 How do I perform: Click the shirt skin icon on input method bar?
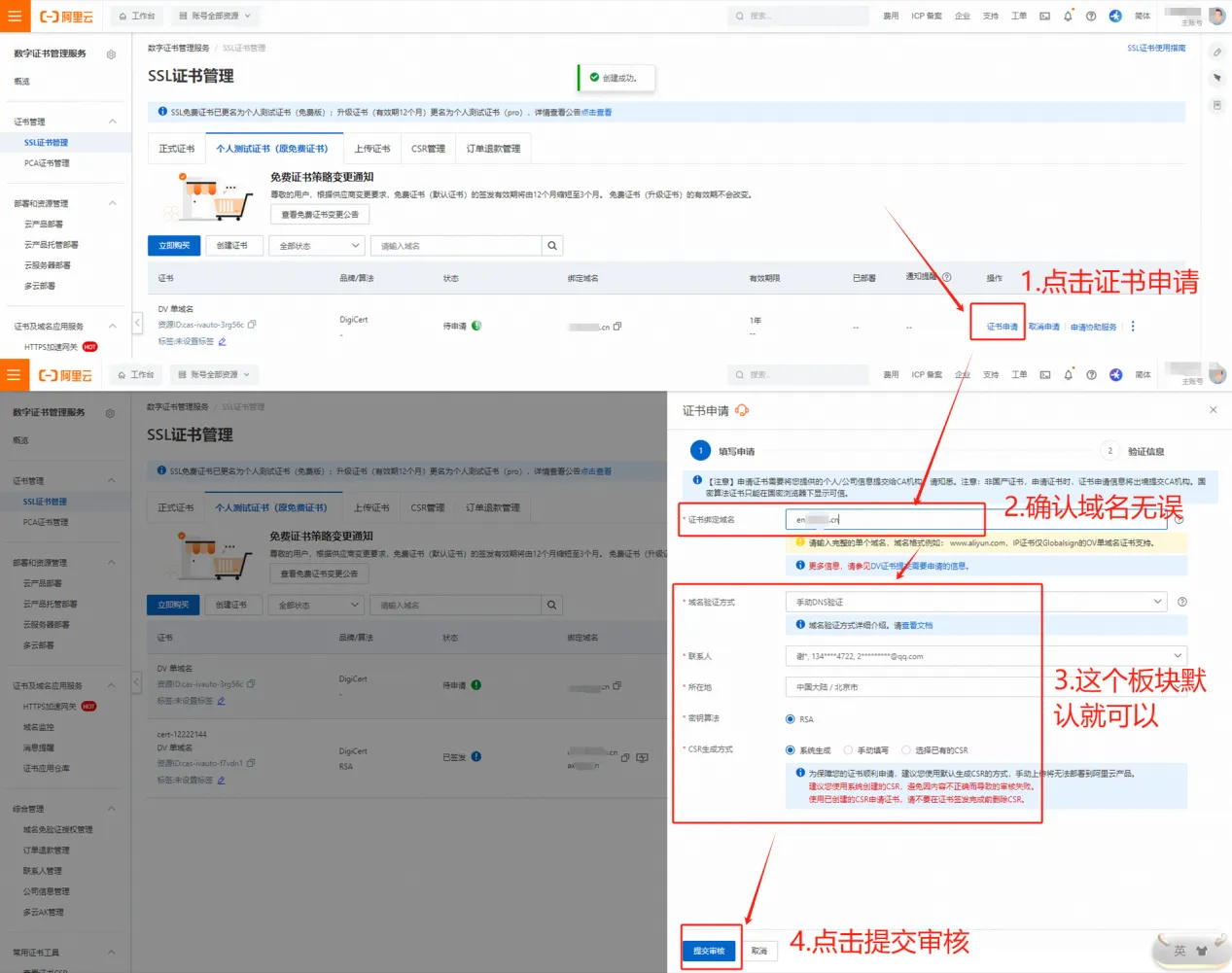coord(1202,951)
